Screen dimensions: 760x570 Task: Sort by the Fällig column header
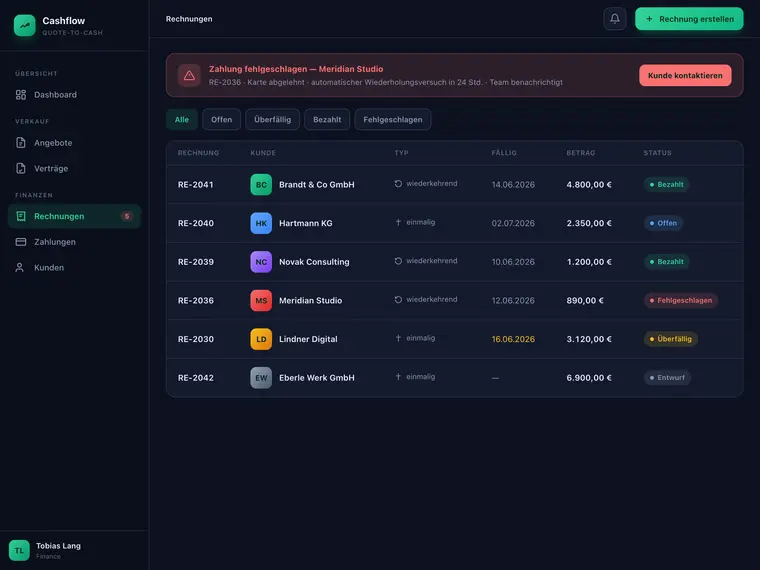point(504,153)
